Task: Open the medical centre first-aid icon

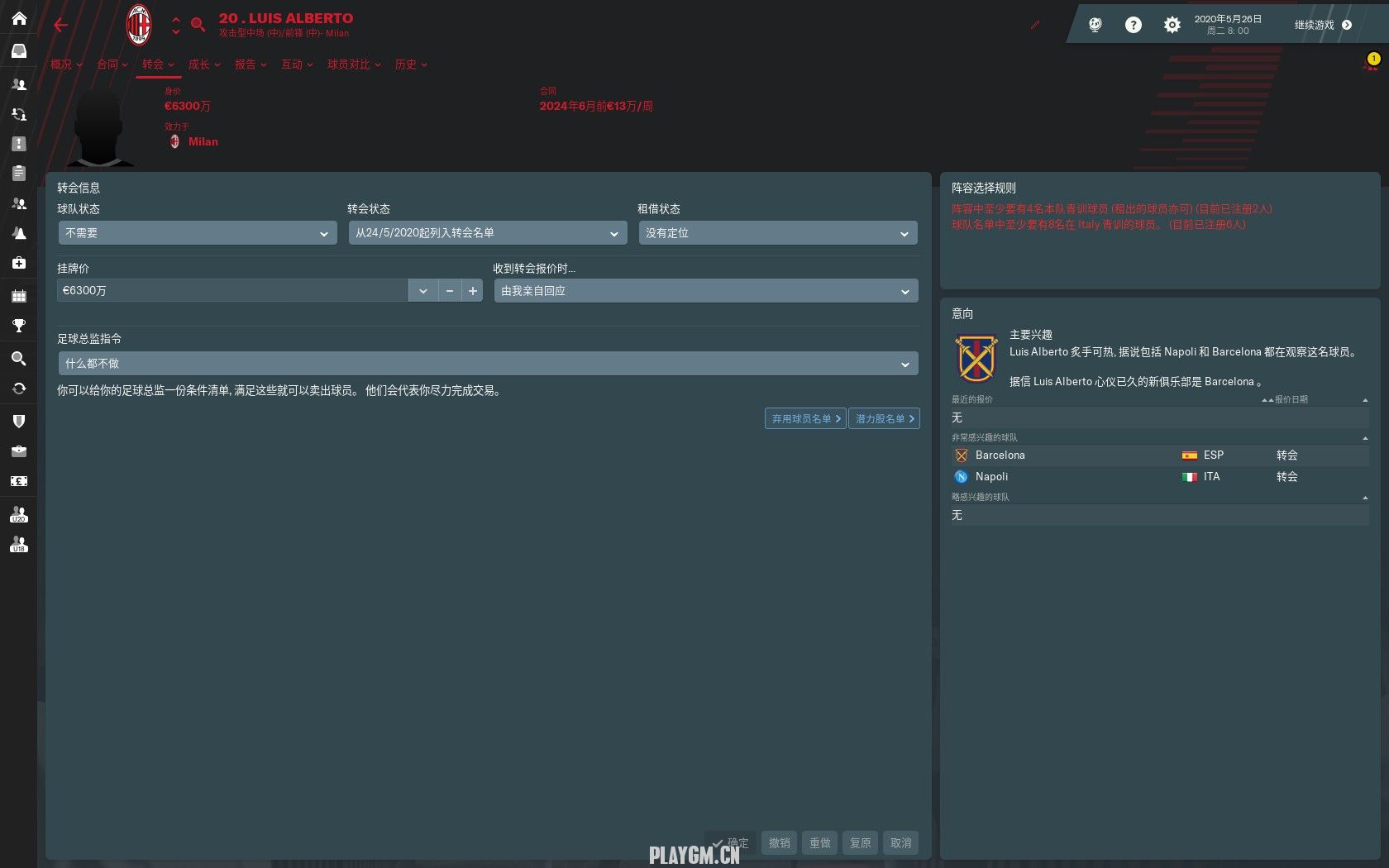Action: tap(19, 263)
